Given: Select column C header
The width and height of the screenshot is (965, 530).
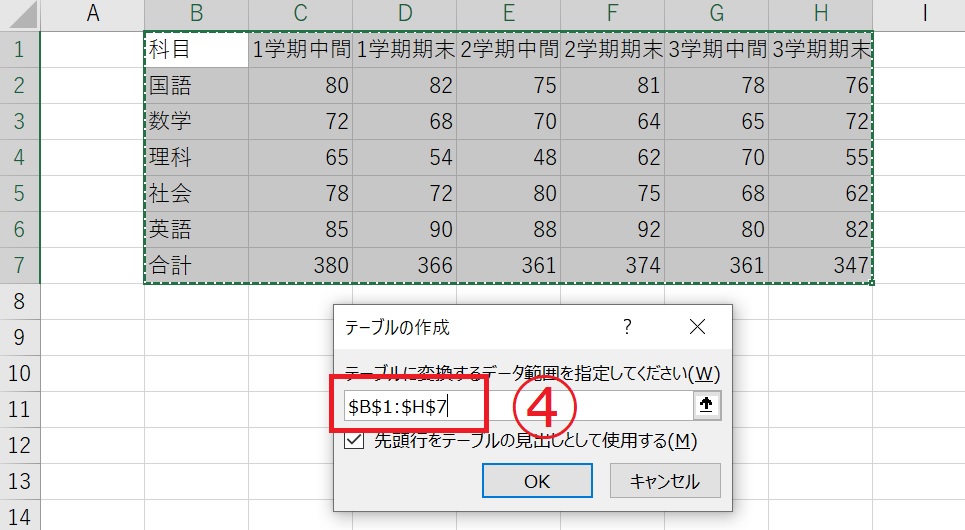Looking at the screenshot, I should 300,14.
